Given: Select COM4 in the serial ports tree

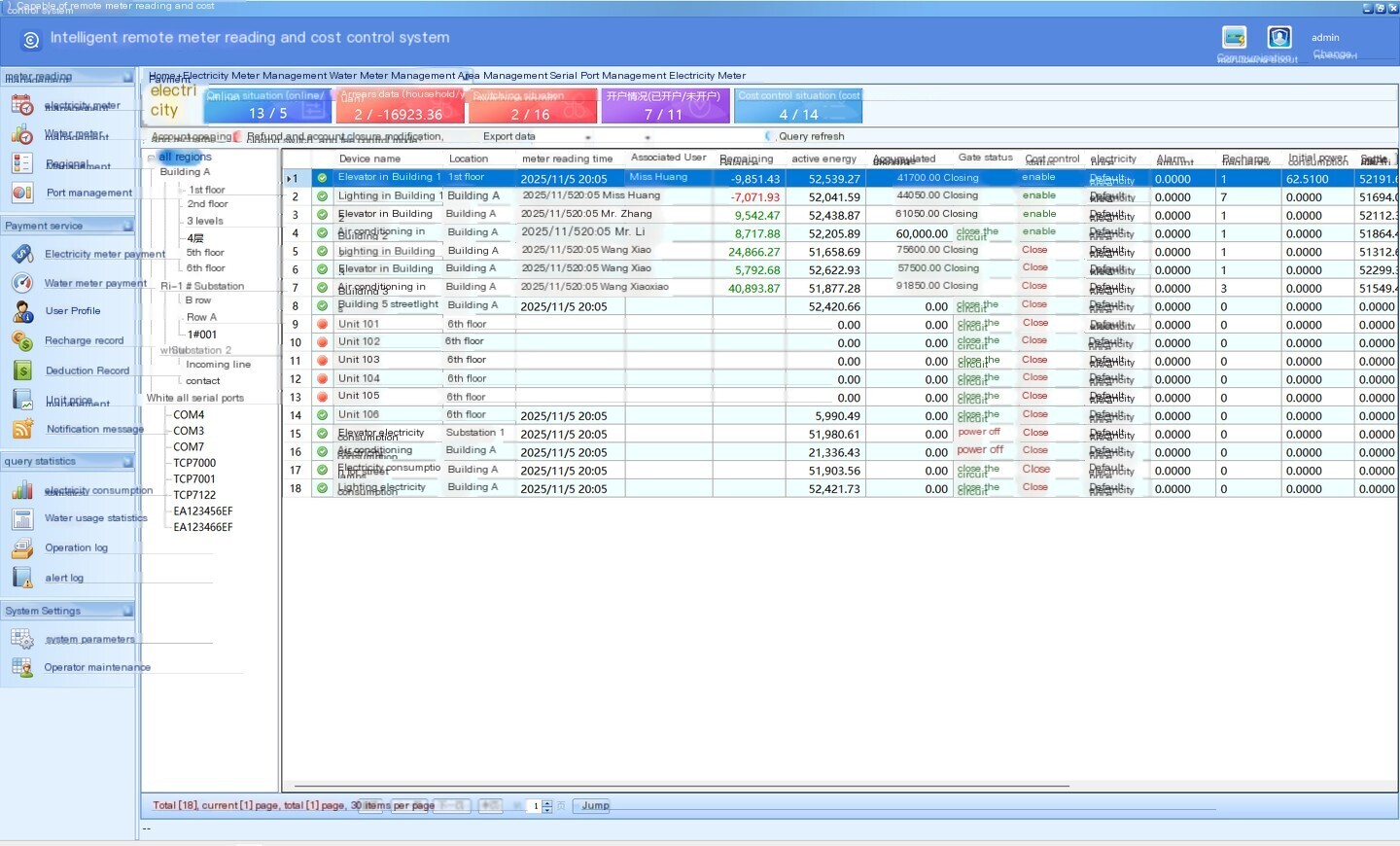Looking at the screenshot, I should click(189, 415).
